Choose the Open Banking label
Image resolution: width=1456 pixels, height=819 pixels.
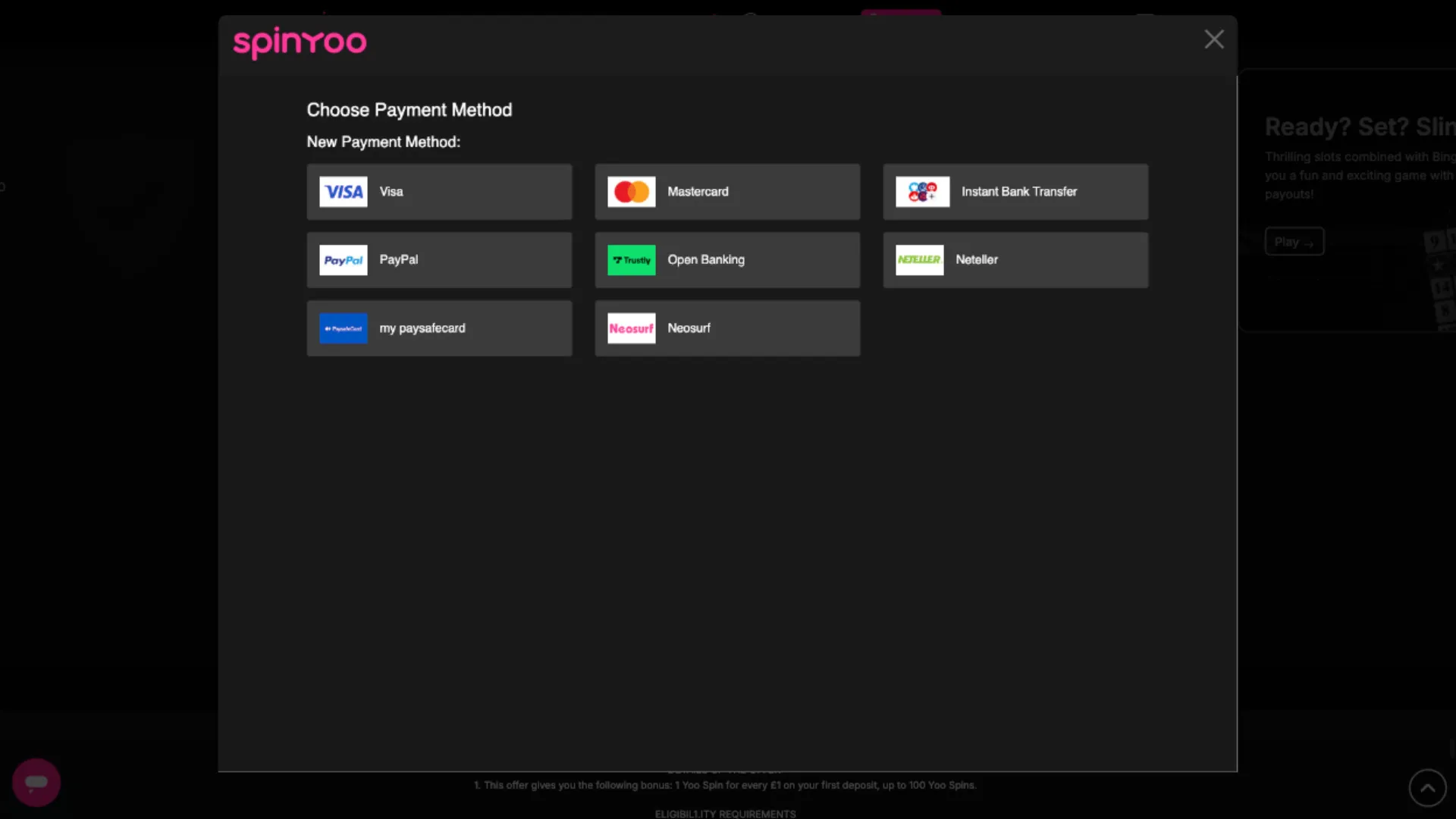706,259
